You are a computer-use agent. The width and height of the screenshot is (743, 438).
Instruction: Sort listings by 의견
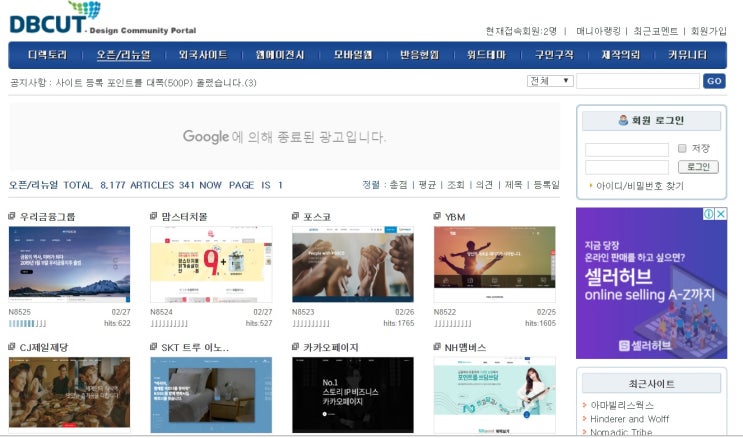484,185
